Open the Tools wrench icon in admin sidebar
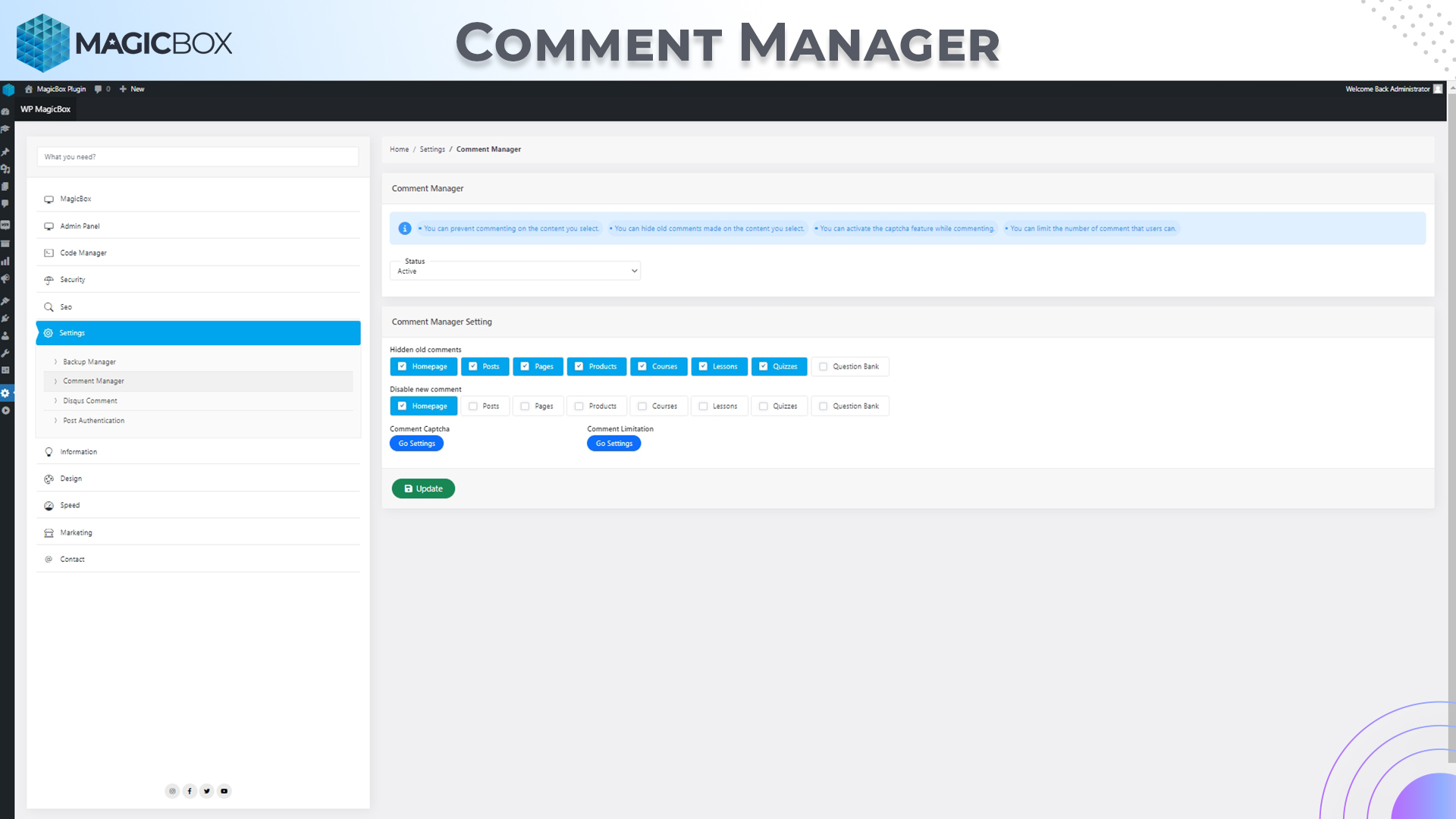 click(5, 353)
